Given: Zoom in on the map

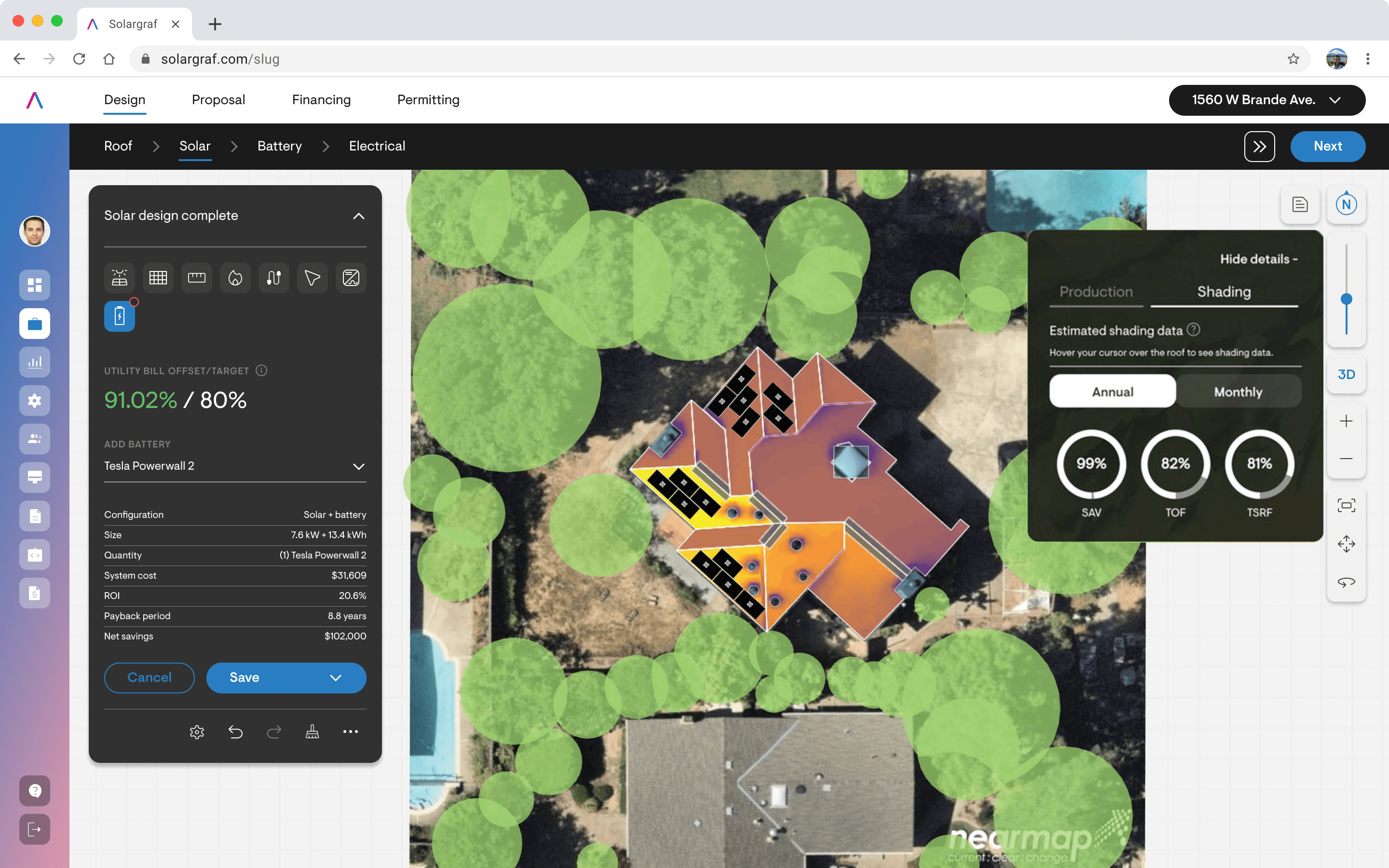Looking at the screenshot, I should (1346, 421).
